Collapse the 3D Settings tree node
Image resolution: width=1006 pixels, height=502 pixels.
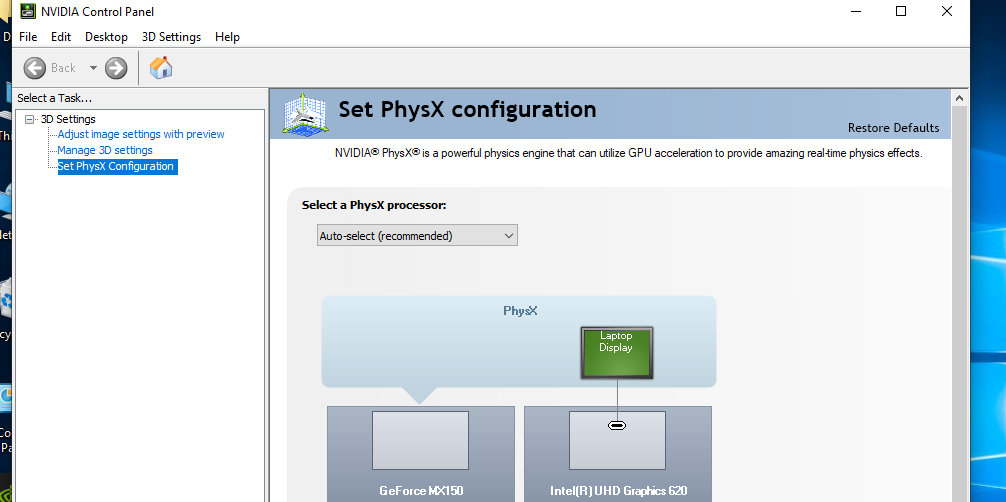point(30,119)
